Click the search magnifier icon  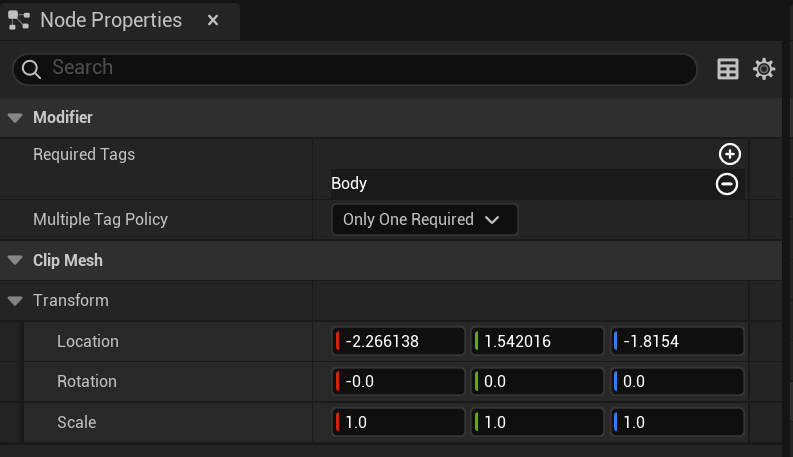pos(31,69)
